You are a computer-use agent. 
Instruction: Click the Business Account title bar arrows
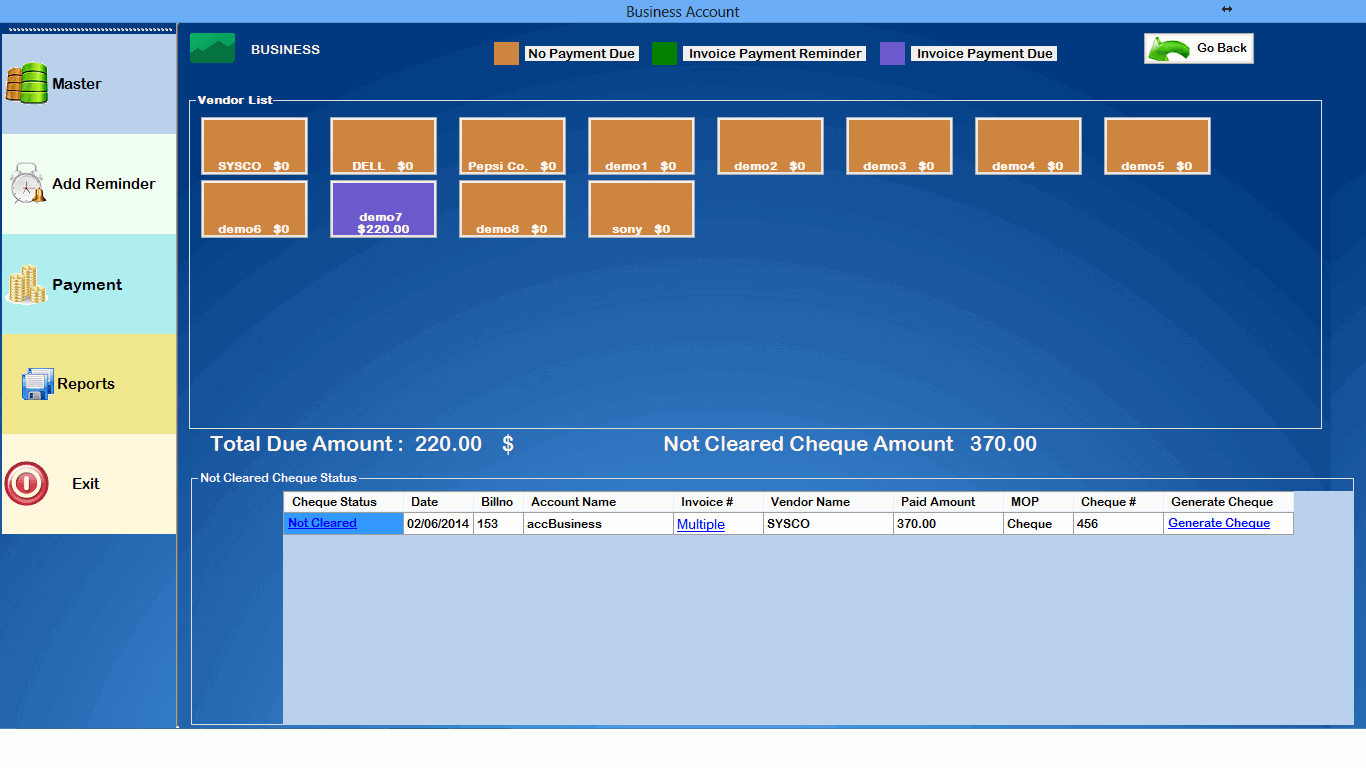[x=1226, y=11]
